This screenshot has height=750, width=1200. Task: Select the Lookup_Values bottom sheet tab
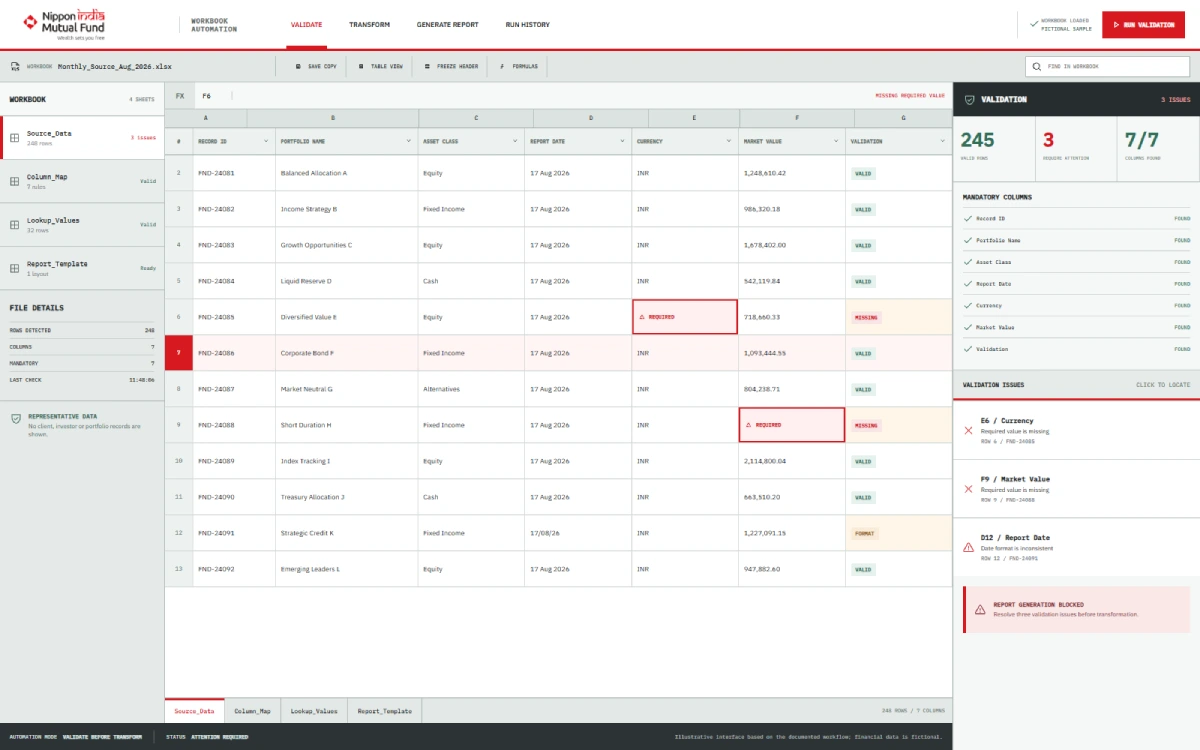314,711
